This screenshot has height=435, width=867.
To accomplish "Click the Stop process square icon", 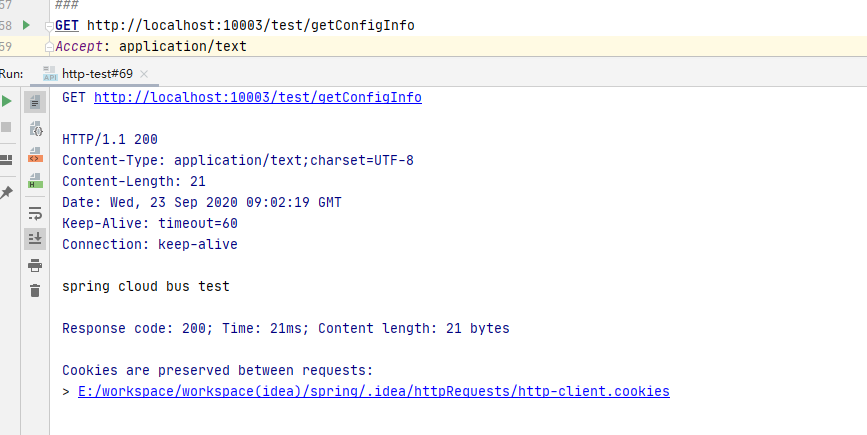I will (6, 127).
